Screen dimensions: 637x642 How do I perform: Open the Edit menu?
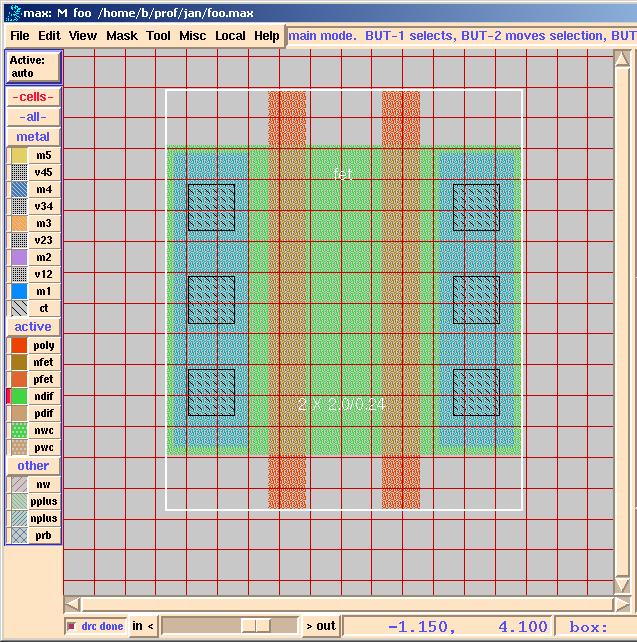point(49,36)
